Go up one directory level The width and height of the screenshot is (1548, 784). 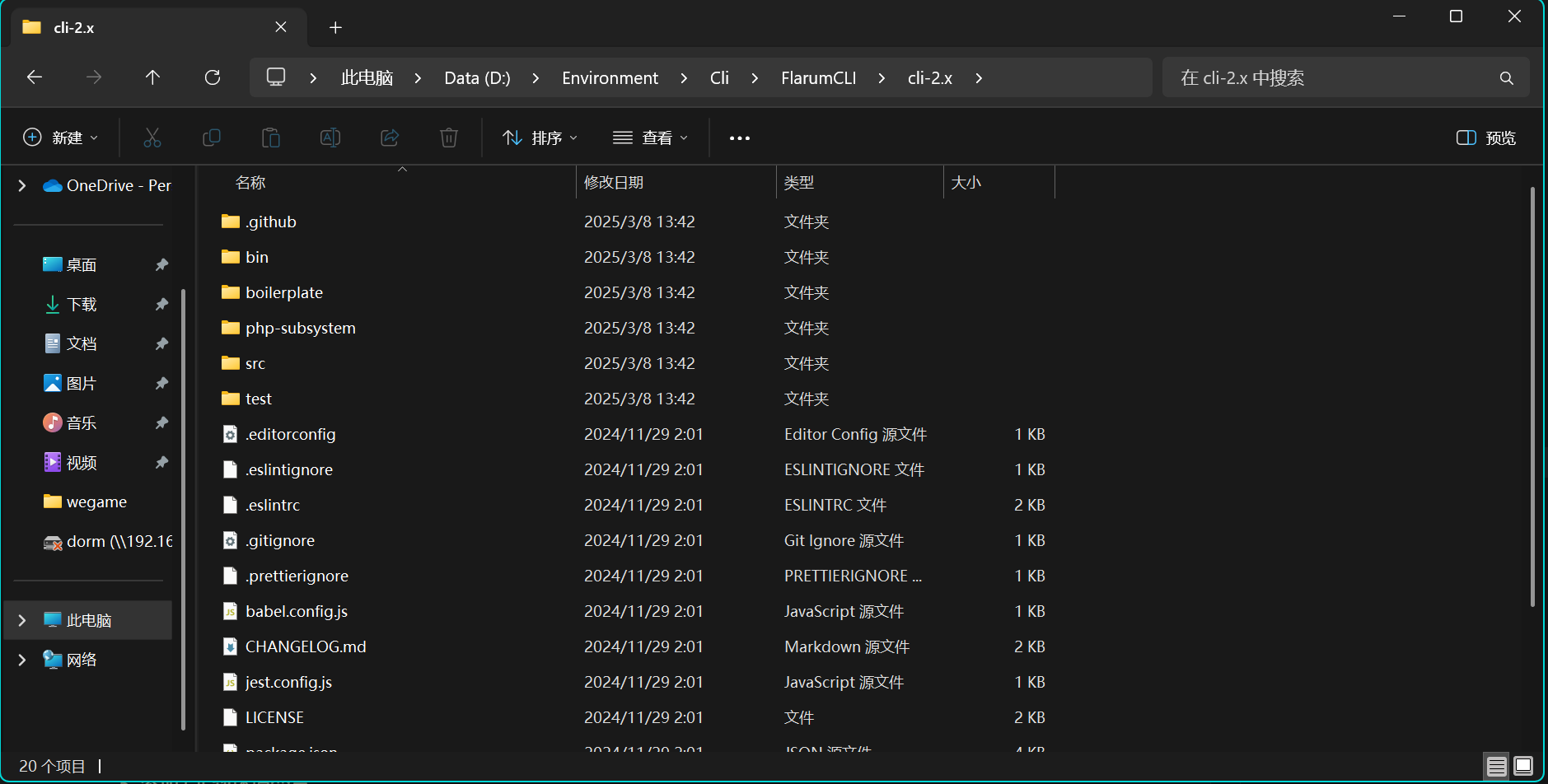click(x=152, y=77)
